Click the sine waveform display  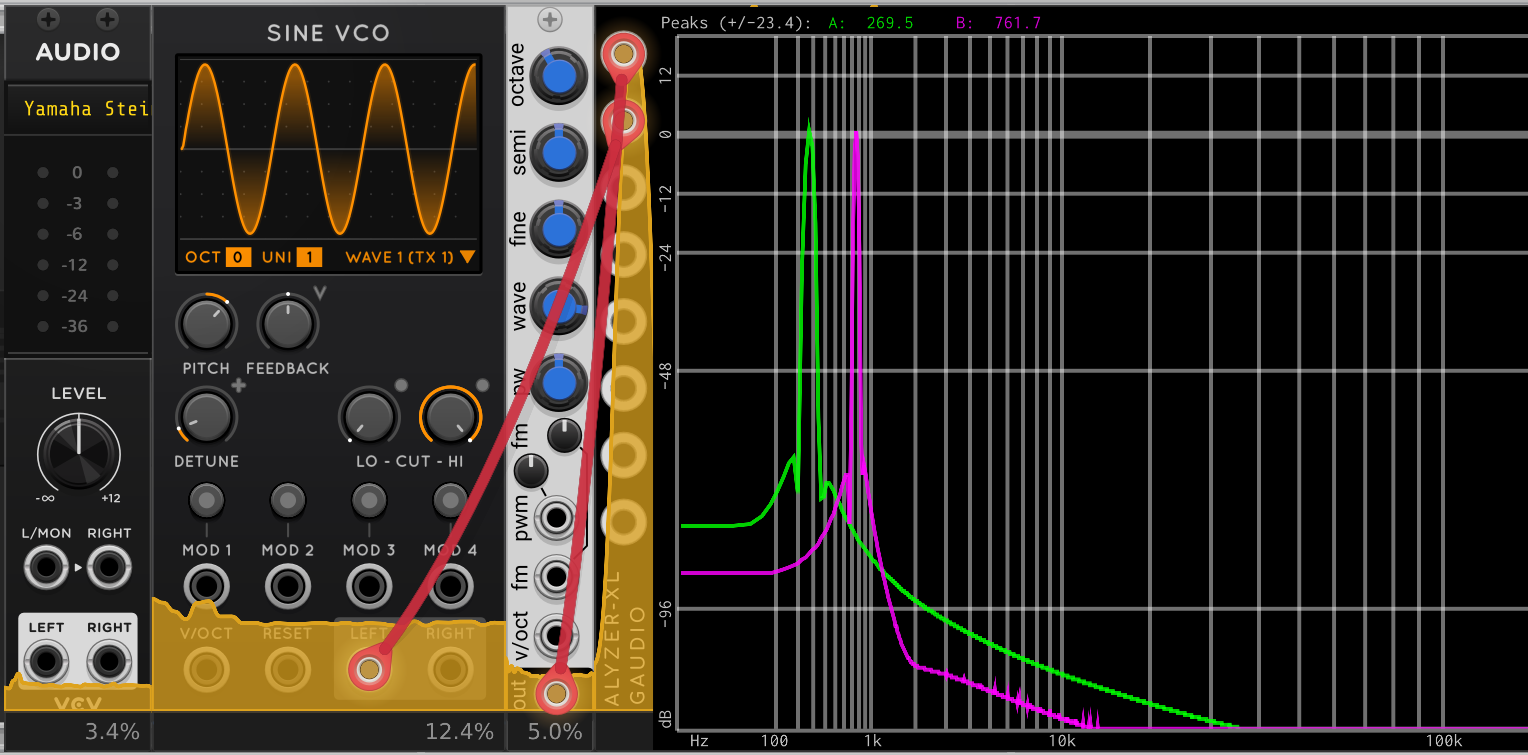pyautogui.click(x=328, y=149)
